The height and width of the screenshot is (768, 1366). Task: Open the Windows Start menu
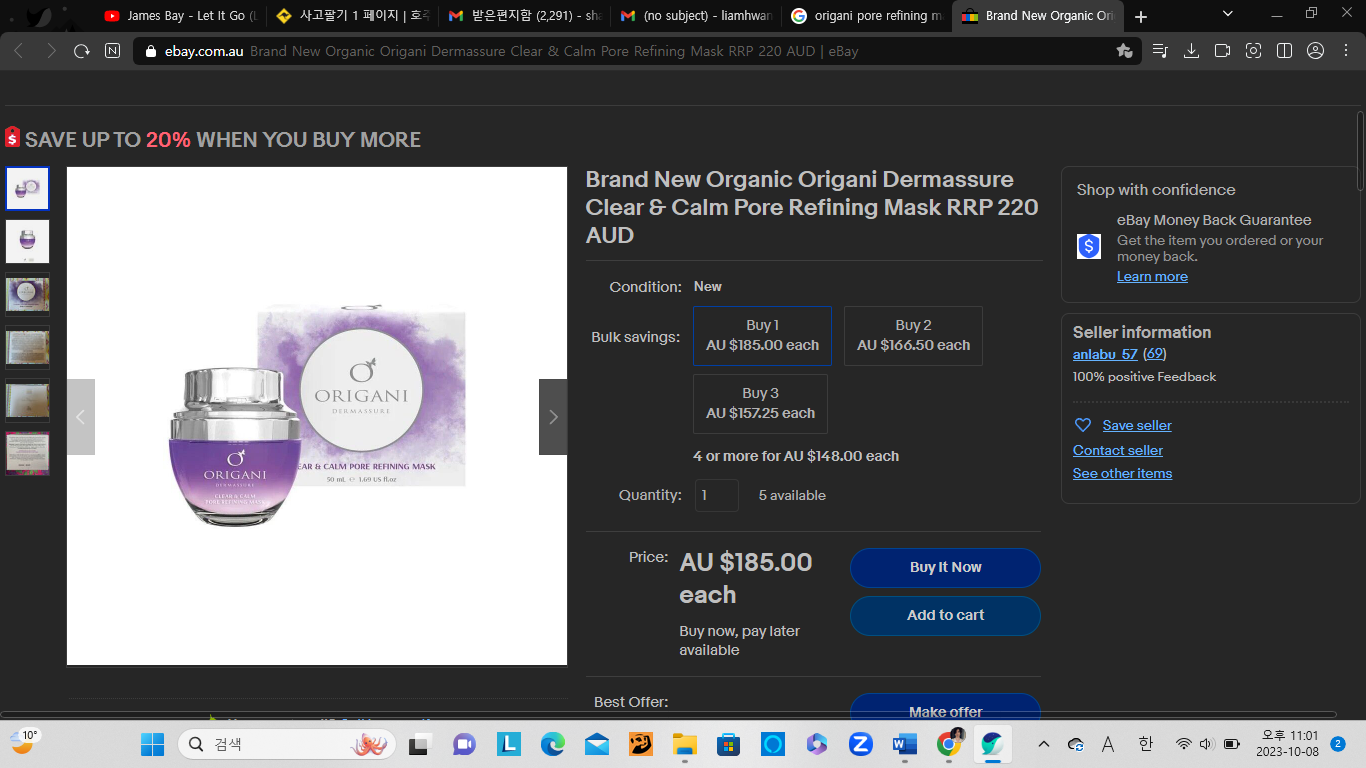click(152, 744)
